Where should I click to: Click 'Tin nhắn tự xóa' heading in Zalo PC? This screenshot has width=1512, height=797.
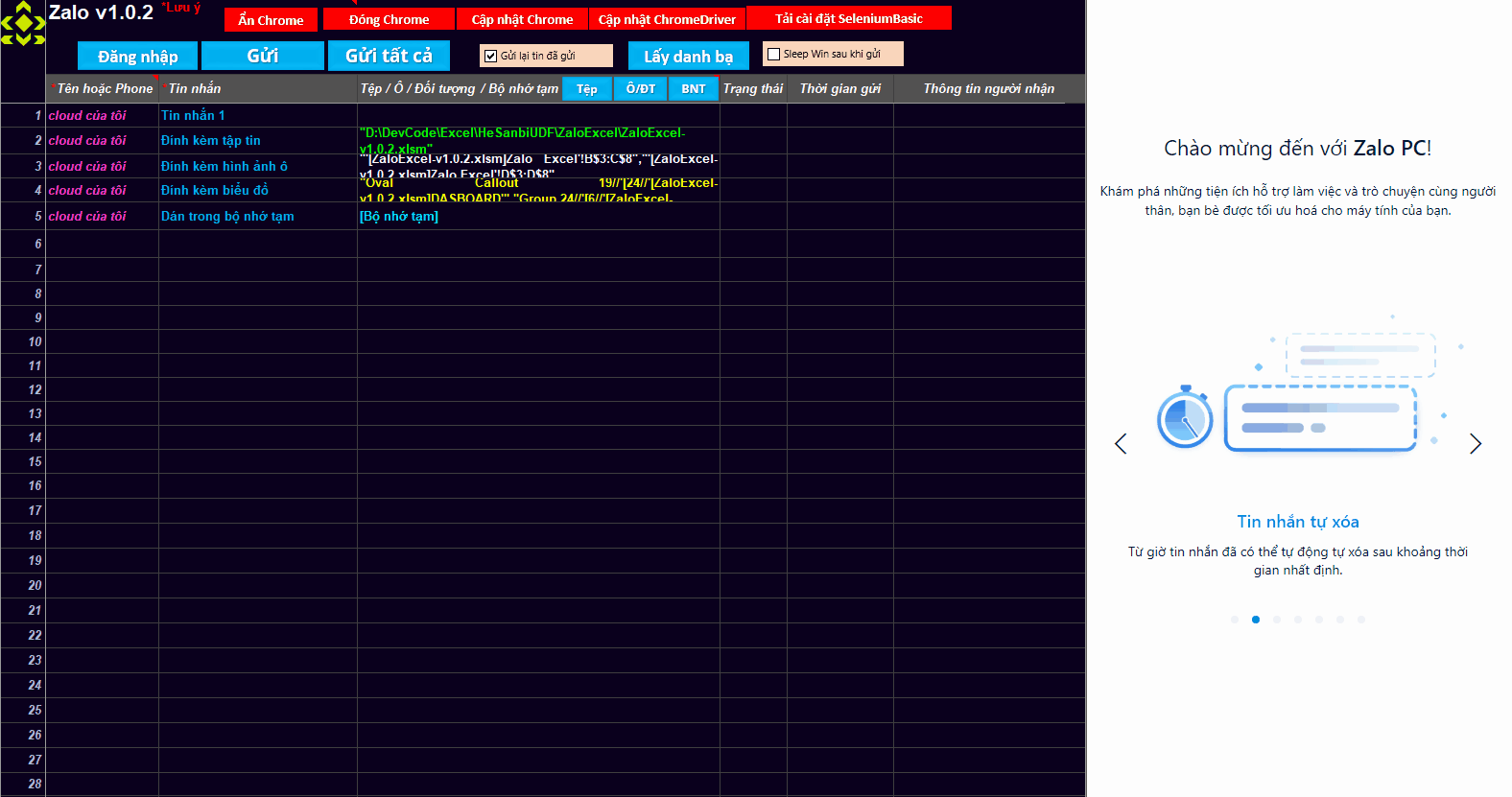pos(1298,522)
